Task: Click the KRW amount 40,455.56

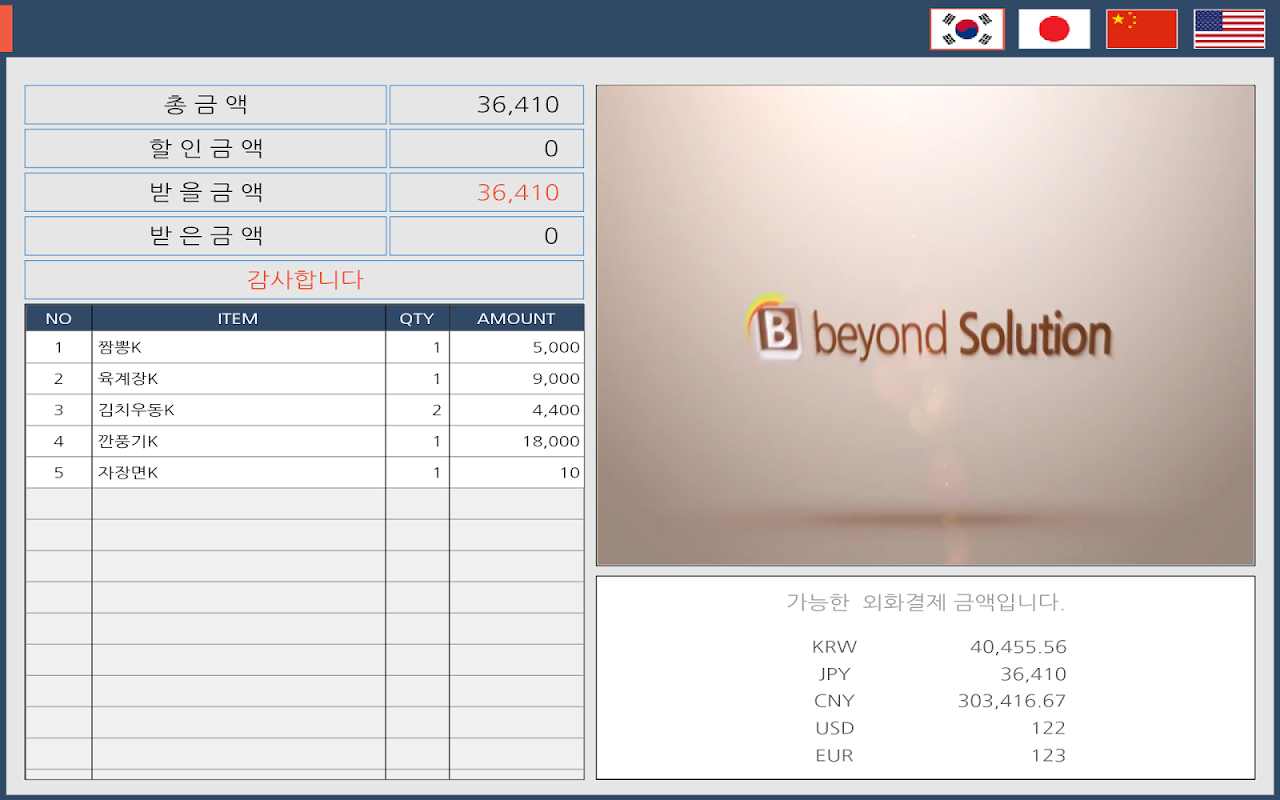Action: 1018,647
